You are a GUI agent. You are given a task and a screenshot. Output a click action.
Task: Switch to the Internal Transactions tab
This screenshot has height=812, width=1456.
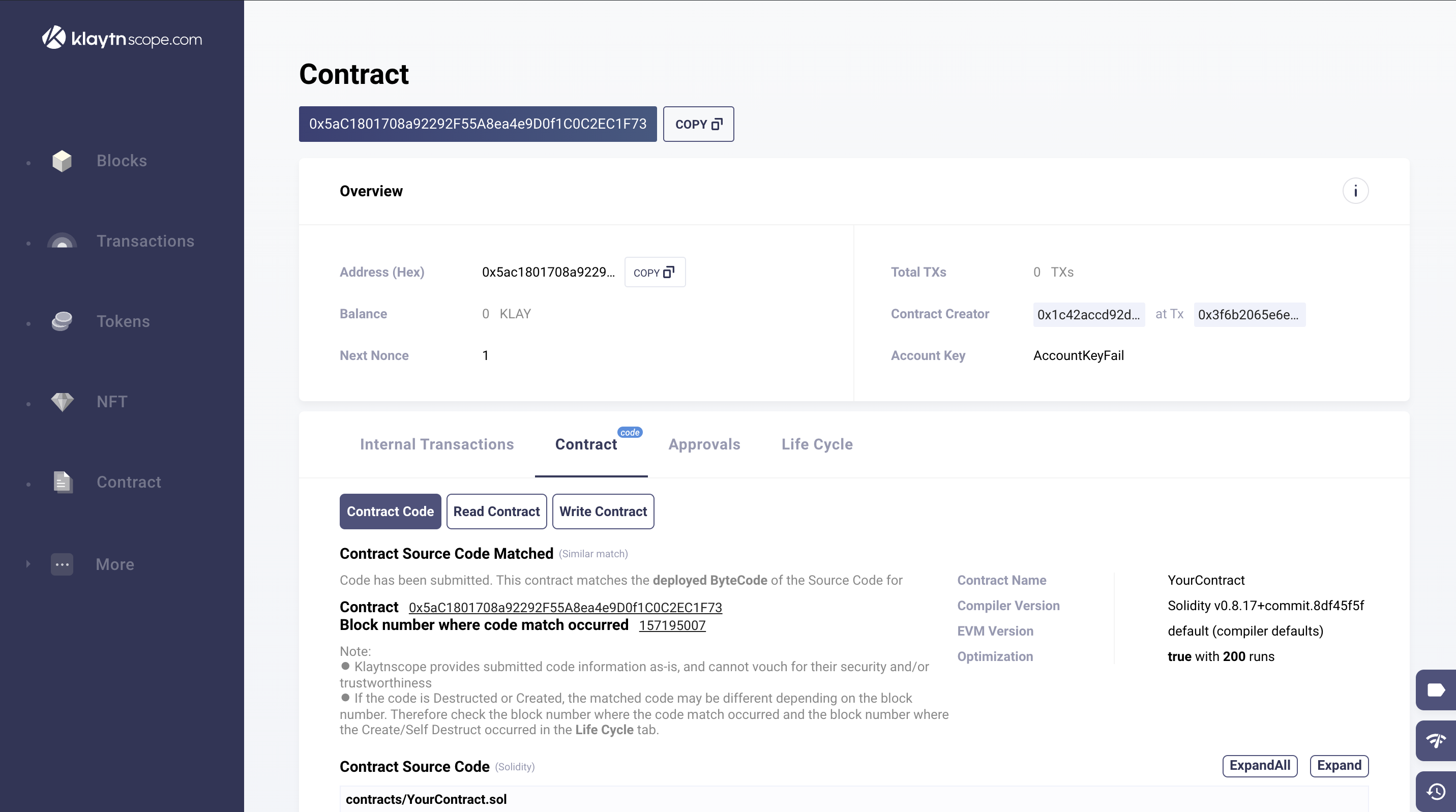click(x=436, y=444)
